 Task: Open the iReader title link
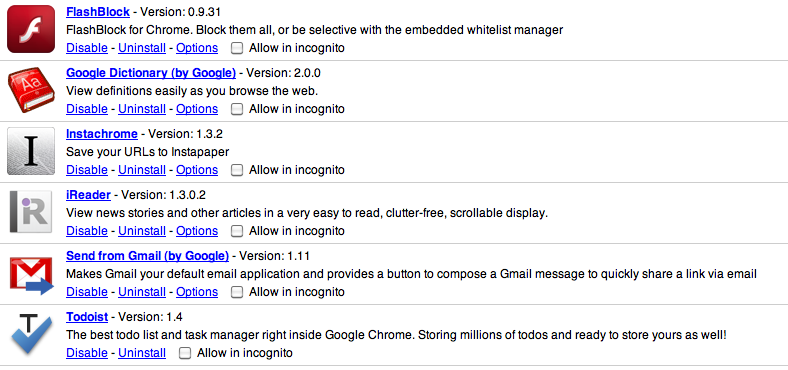pyautogui.click(x=88, y=195)
